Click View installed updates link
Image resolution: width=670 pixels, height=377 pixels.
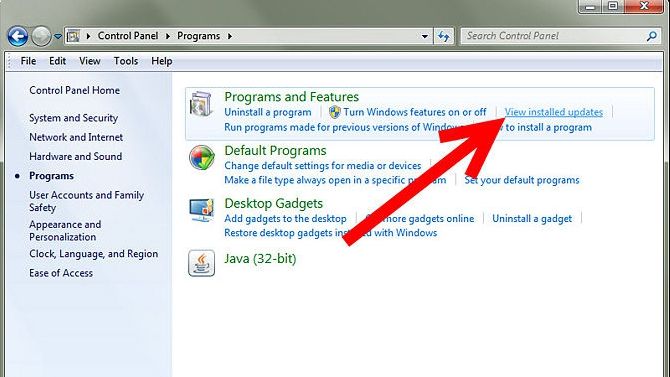pyautogui.click(x=554, y=112)
